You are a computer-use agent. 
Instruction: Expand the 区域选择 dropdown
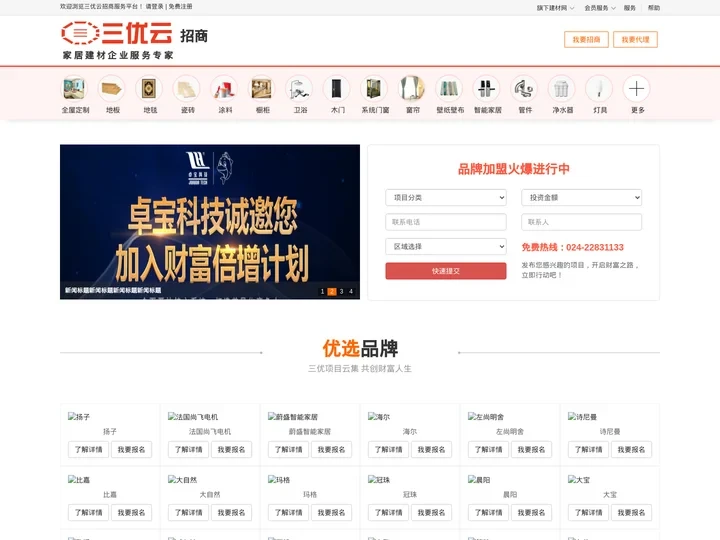[x=446, y=247]
